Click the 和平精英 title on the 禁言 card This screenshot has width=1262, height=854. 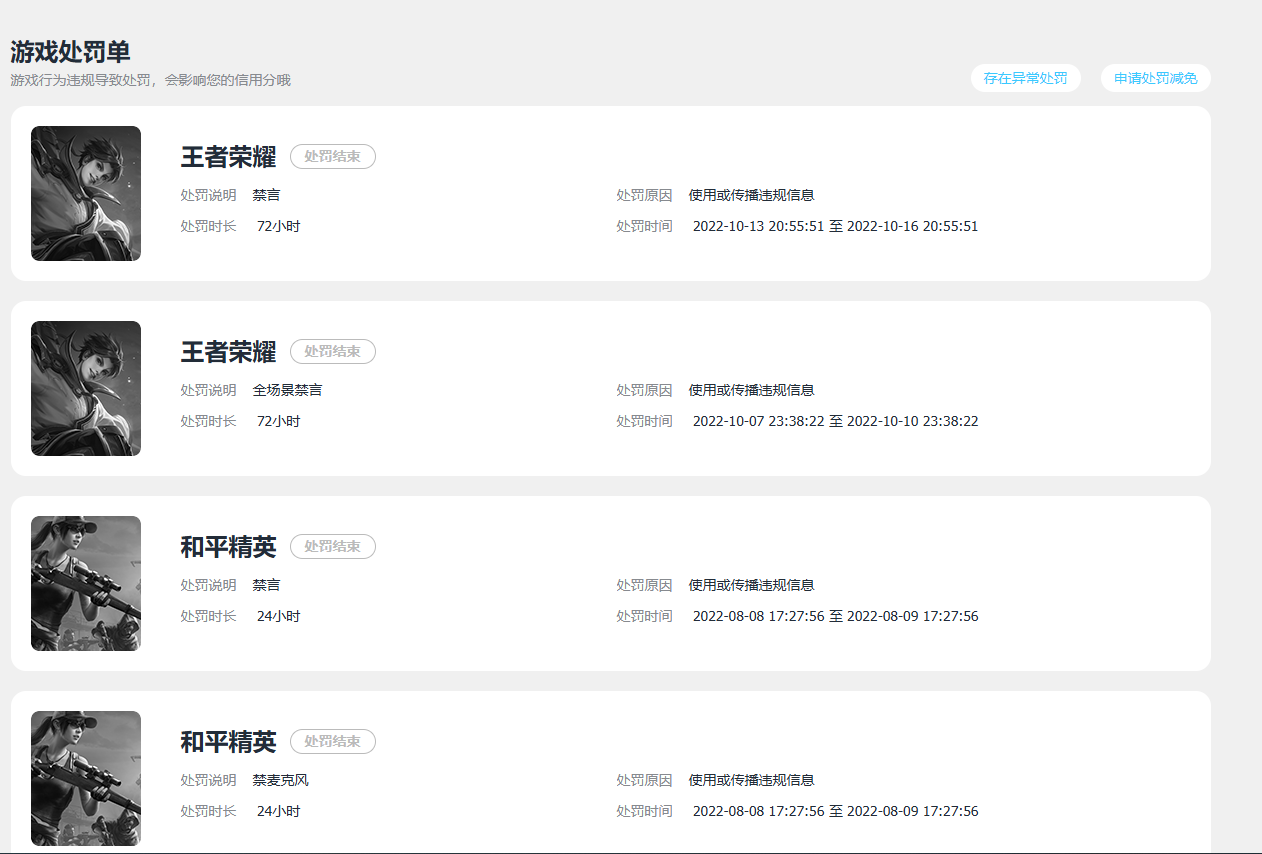(228, 547)
